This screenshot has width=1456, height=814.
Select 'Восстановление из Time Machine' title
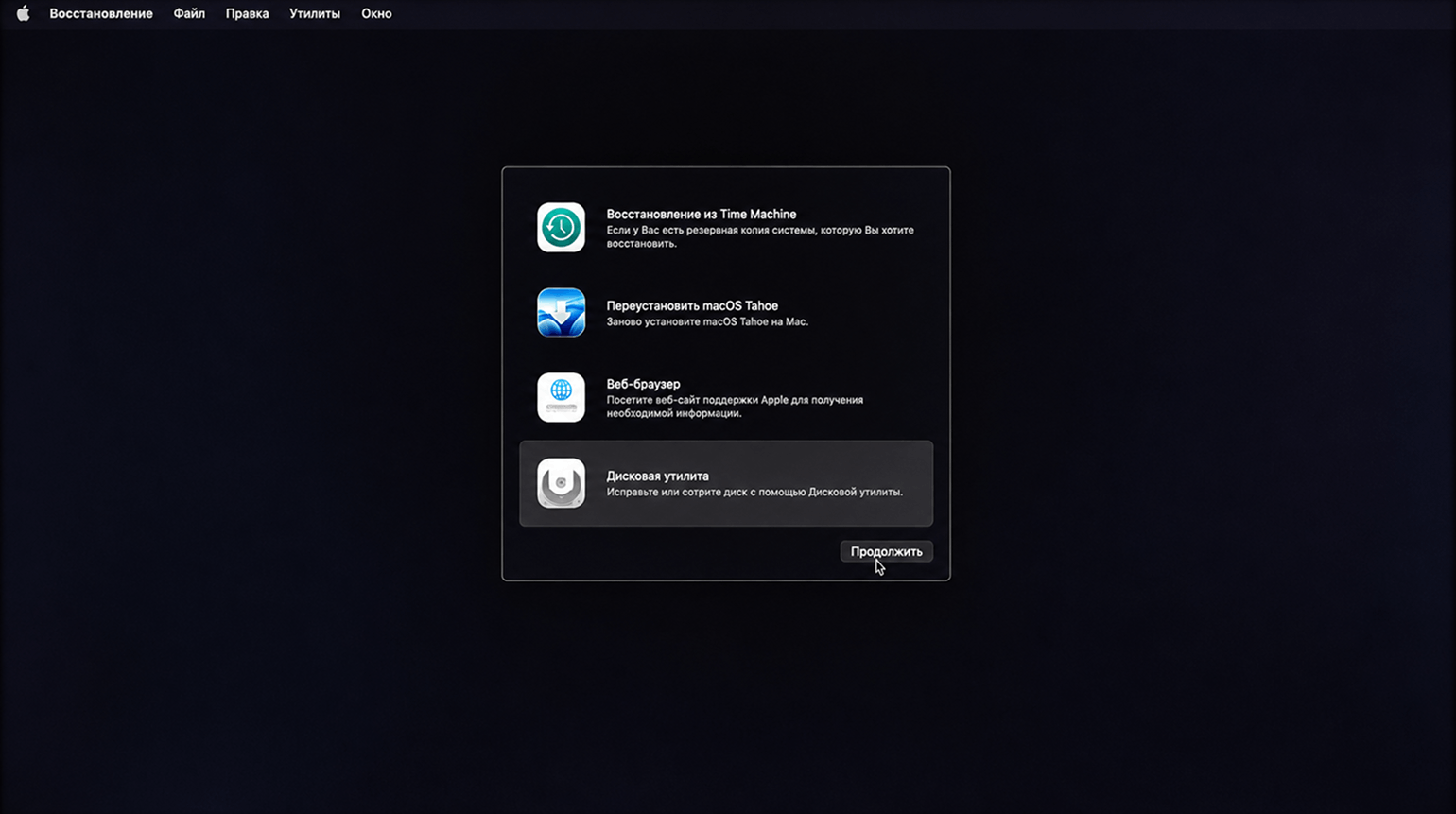pos(702,214)
